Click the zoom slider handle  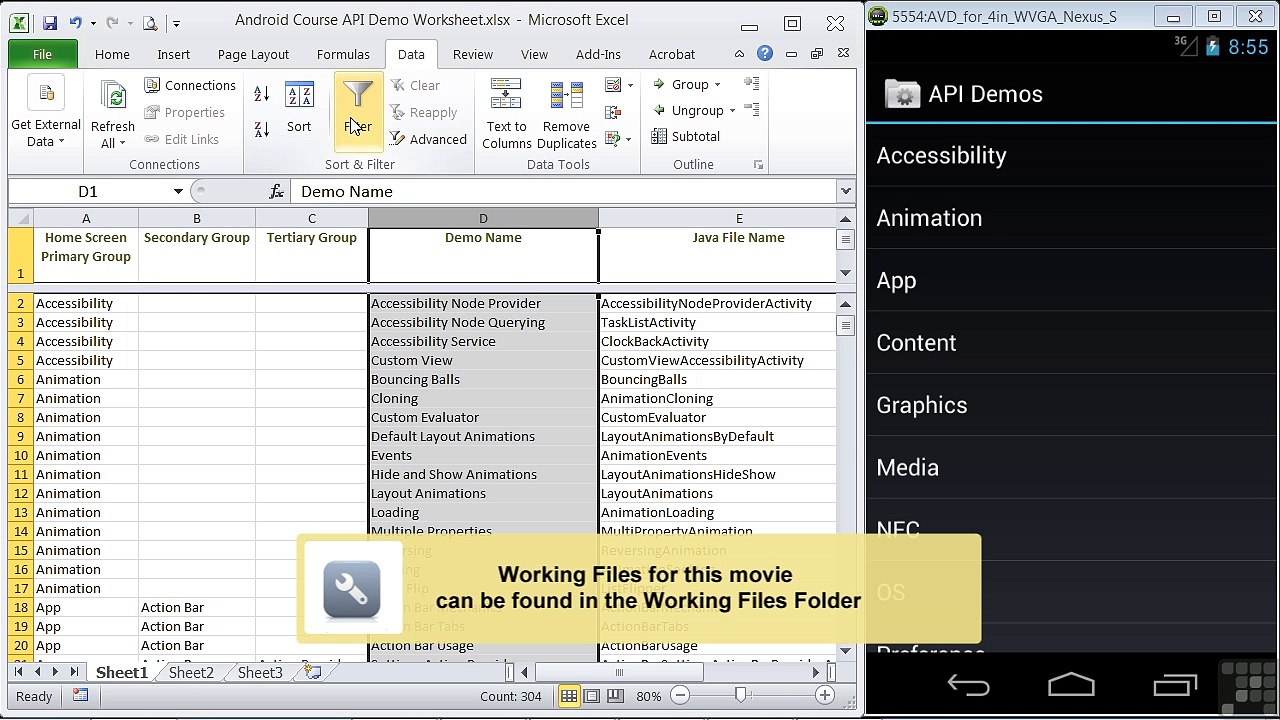741,695
